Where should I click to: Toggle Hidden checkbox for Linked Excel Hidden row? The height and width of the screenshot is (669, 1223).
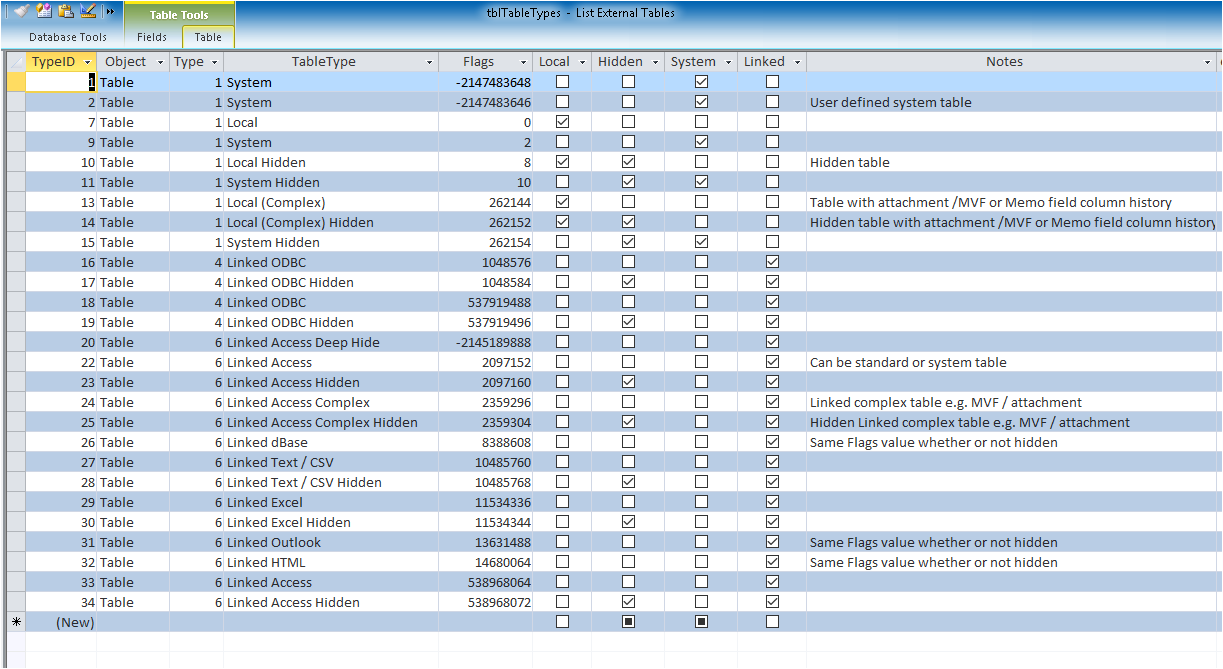628,522
